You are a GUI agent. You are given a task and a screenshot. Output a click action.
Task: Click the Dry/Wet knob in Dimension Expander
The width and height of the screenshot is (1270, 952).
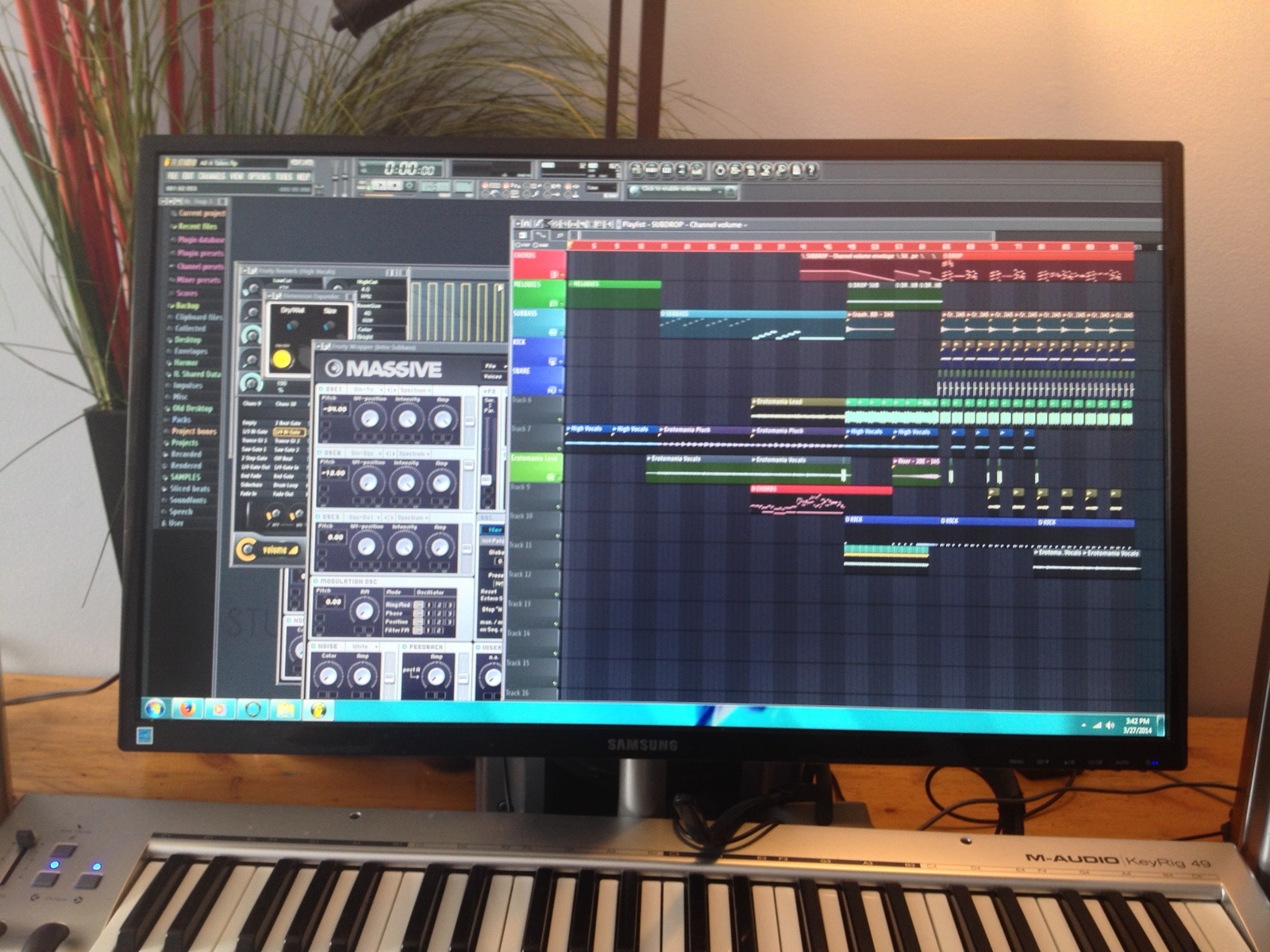(x=291, y=325)
